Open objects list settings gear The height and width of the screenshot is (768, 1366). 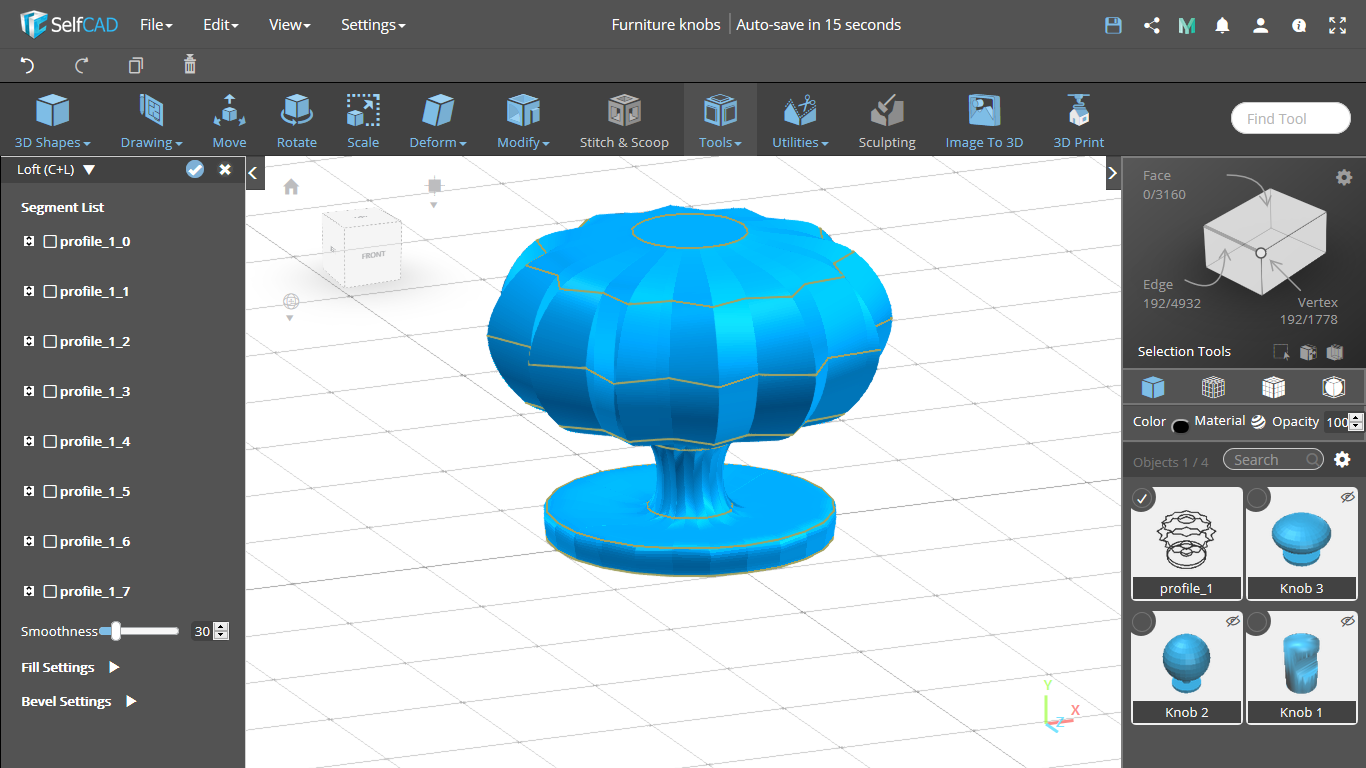(x=1342, y=459)
